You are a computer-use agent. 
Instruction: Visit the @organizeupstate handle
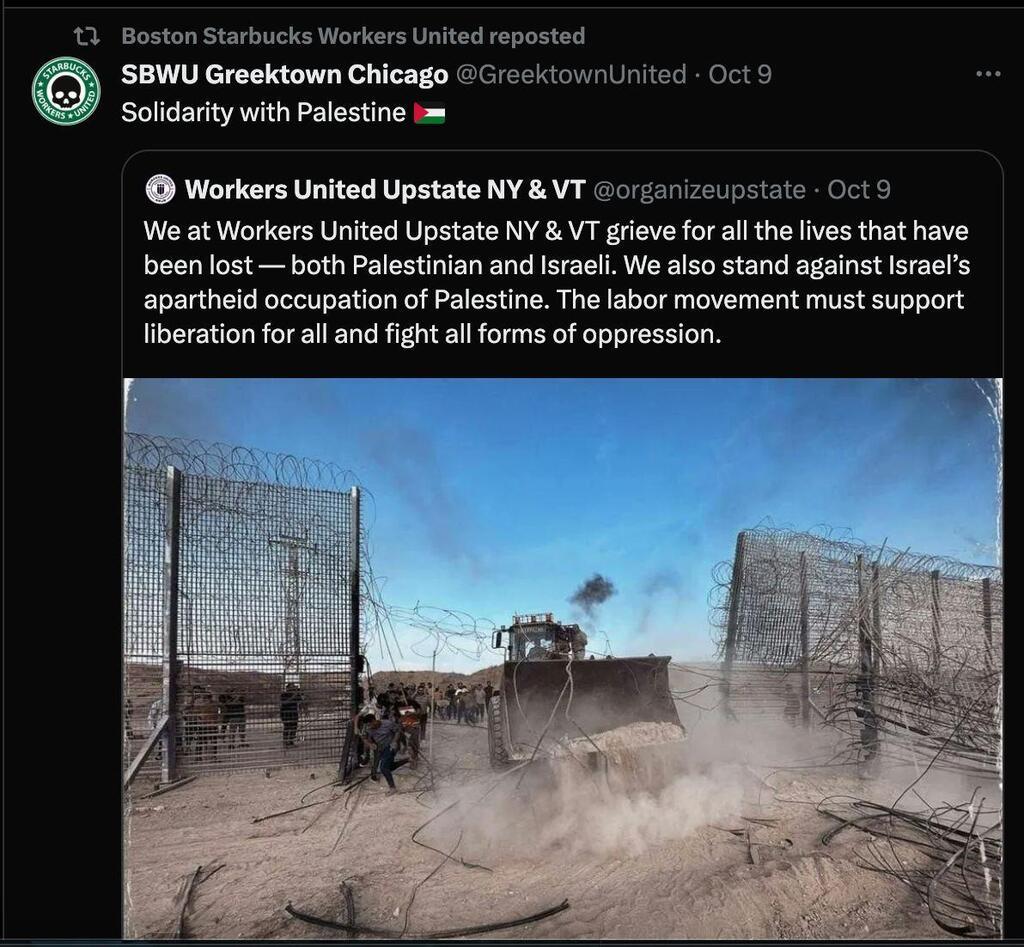click(699, 189)
